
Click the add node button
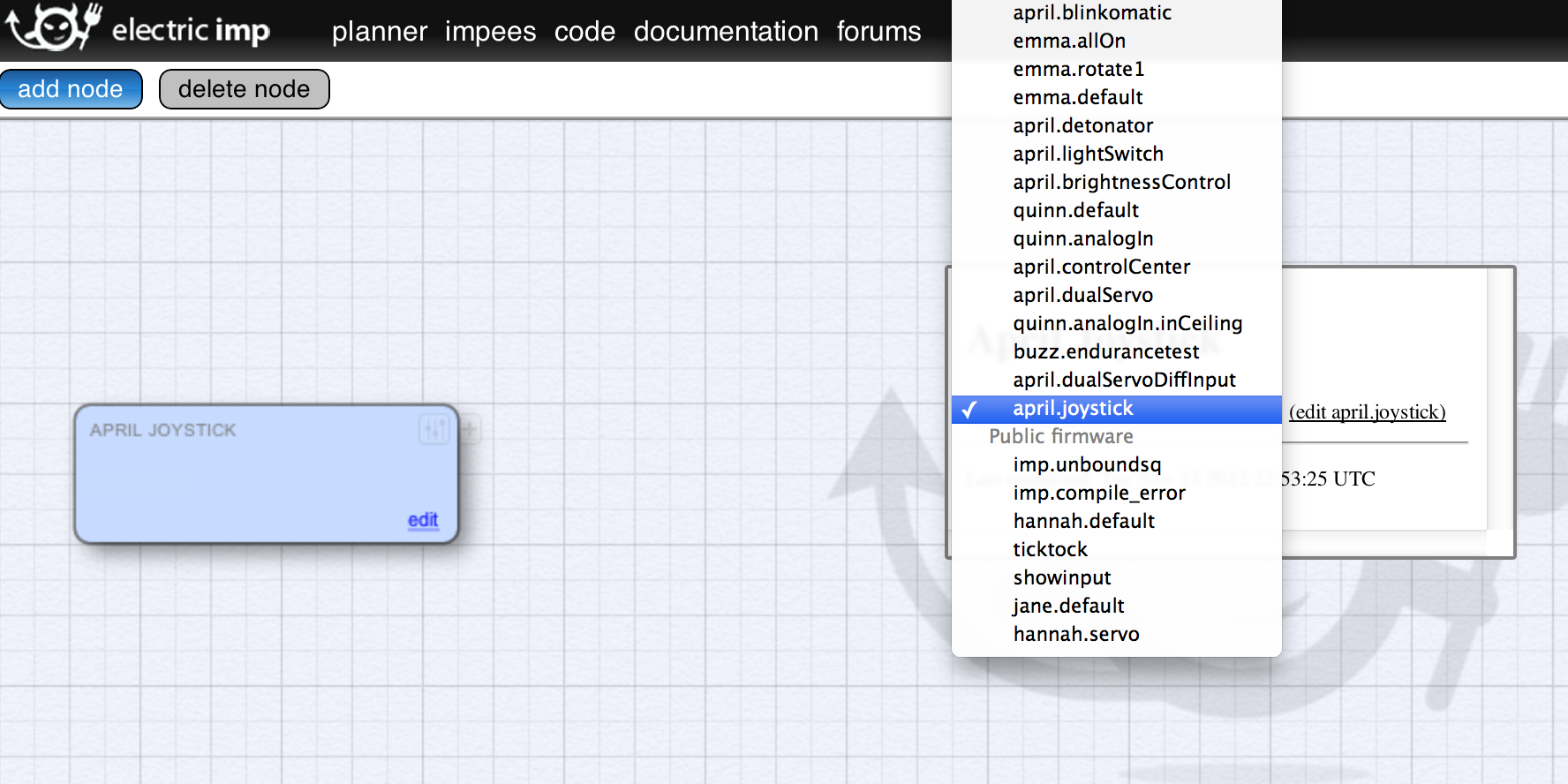pyautogui.click(x=71, y=89)
